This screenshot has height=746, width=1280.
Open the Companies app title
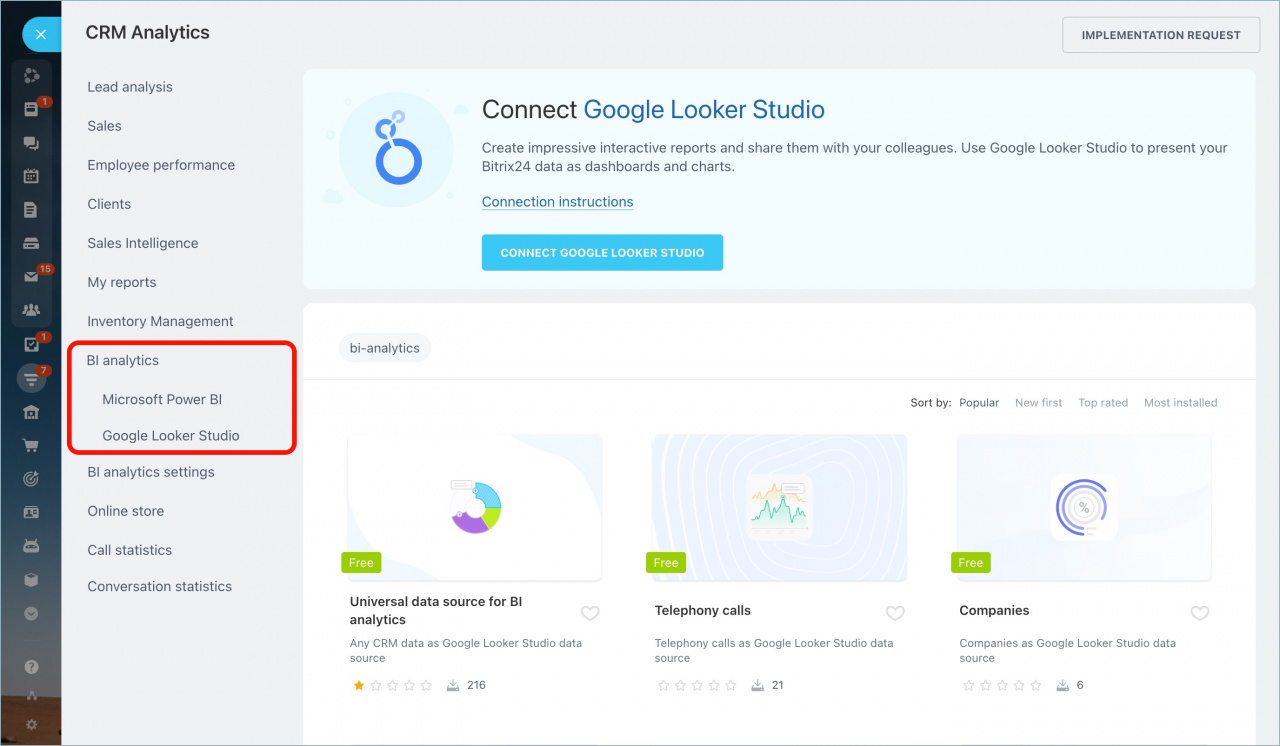(994, 610)
